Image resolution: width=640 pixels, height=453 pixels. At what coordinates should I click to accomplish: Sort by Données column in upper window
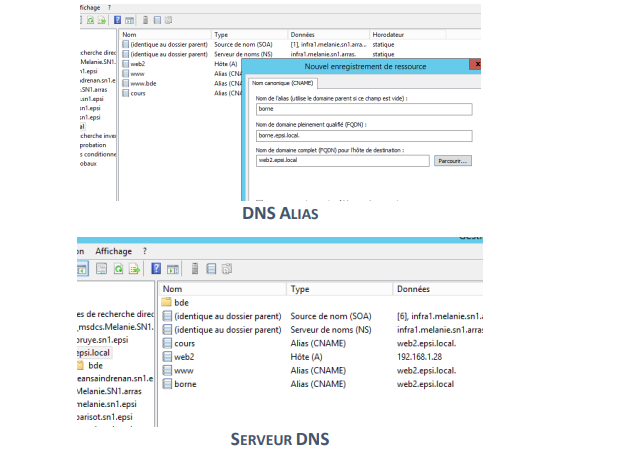(328, 35)
